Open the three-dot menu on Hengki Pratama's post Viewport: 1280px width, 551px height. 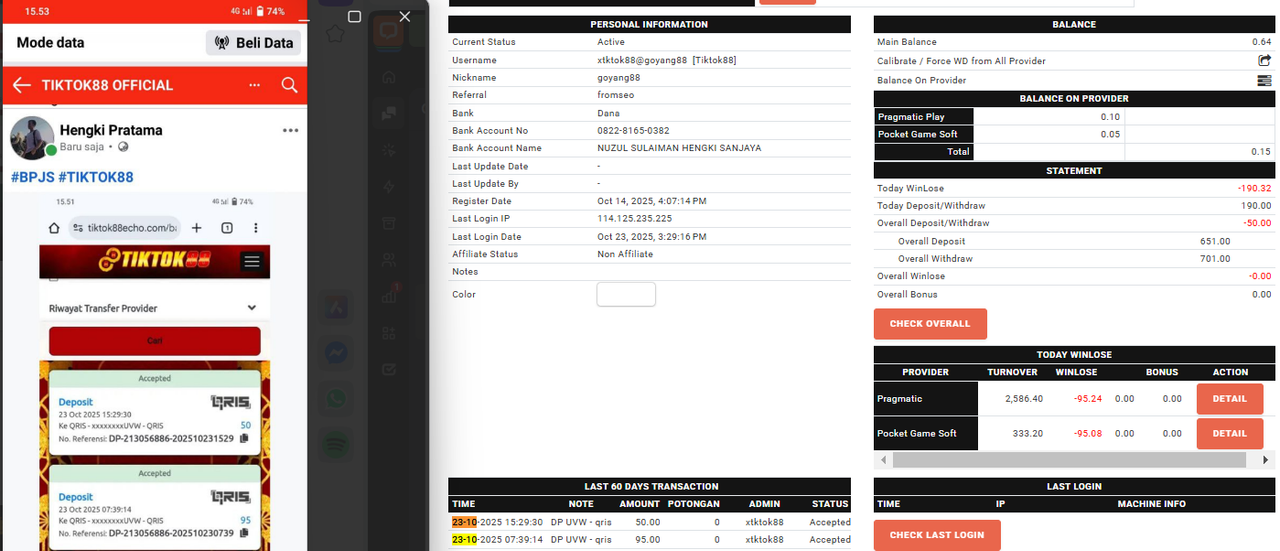(291, 130)
